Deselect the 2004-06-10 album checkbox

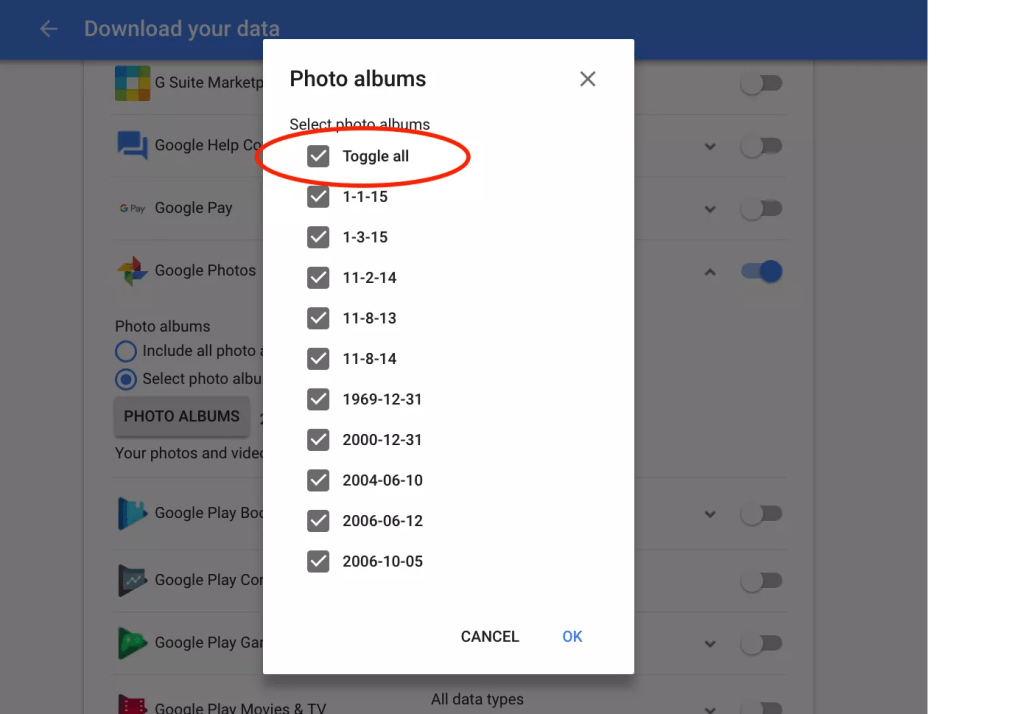318,480
